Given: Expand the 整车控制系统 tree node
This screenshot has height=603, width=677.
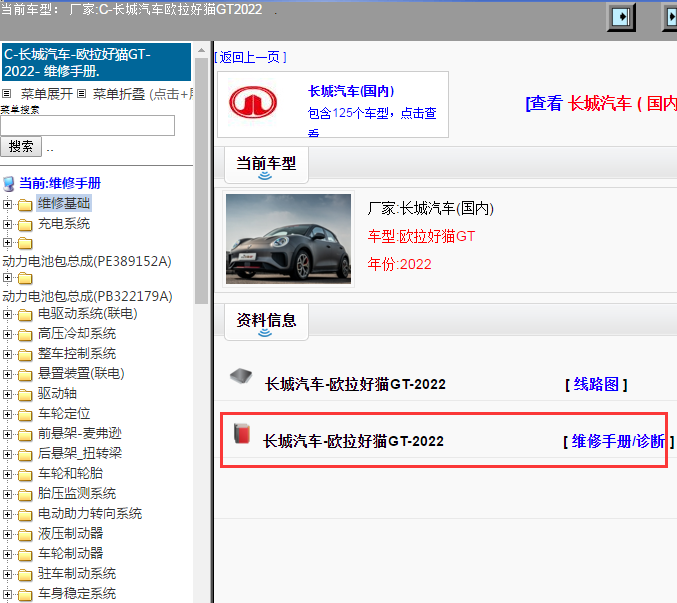Looking at the screenshot, I should coord(7,354).
